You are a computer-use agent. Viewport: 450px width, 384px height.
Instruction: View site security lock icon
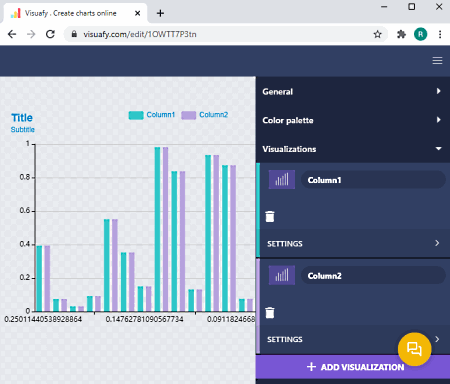(74, 34)
